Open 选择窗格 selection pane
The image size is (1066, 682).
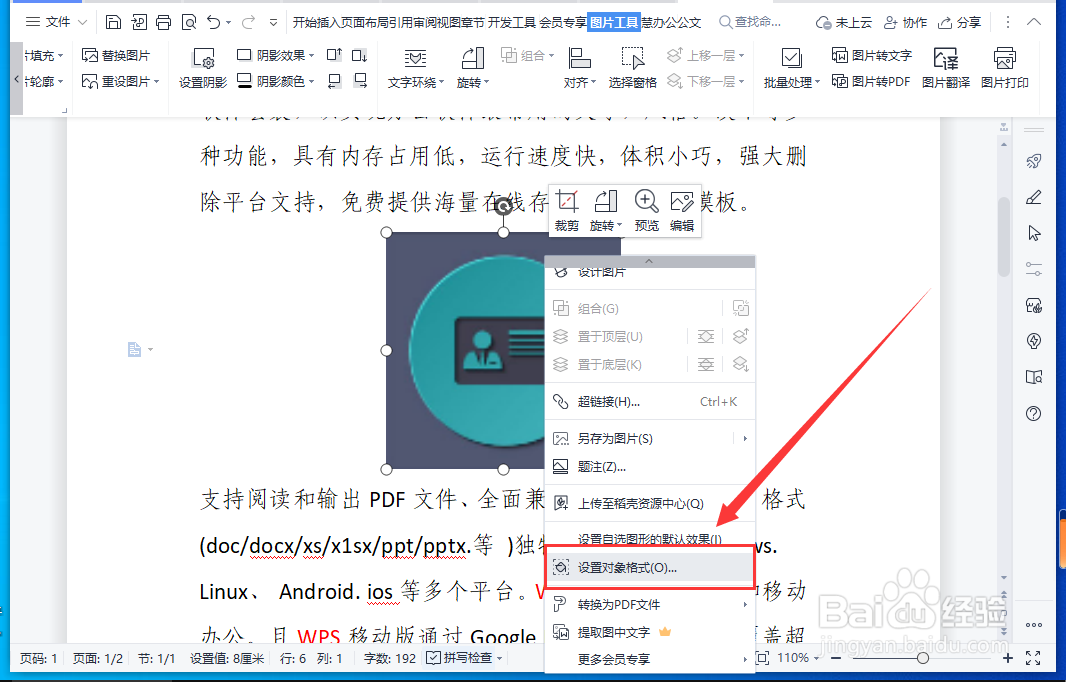632,68
